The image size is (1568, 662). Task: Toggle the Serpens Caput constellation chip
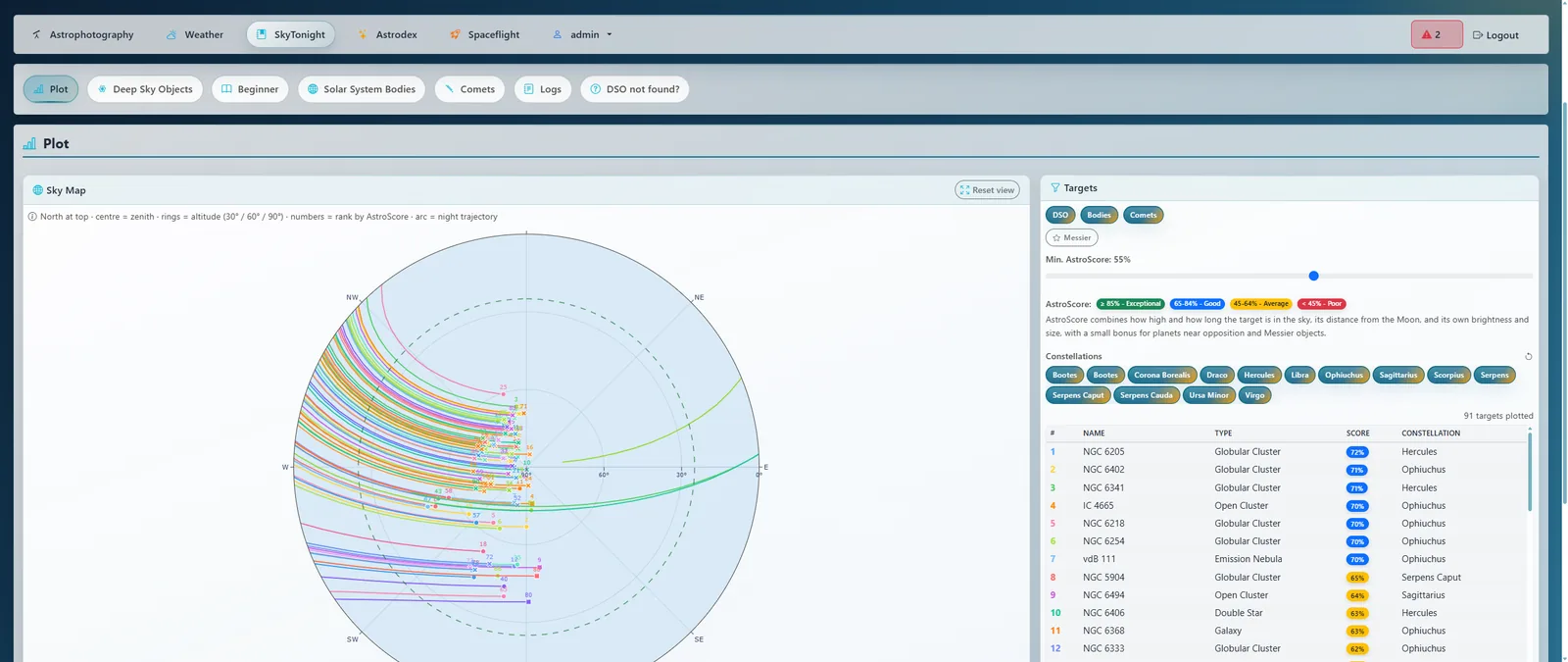(1078, 395)
